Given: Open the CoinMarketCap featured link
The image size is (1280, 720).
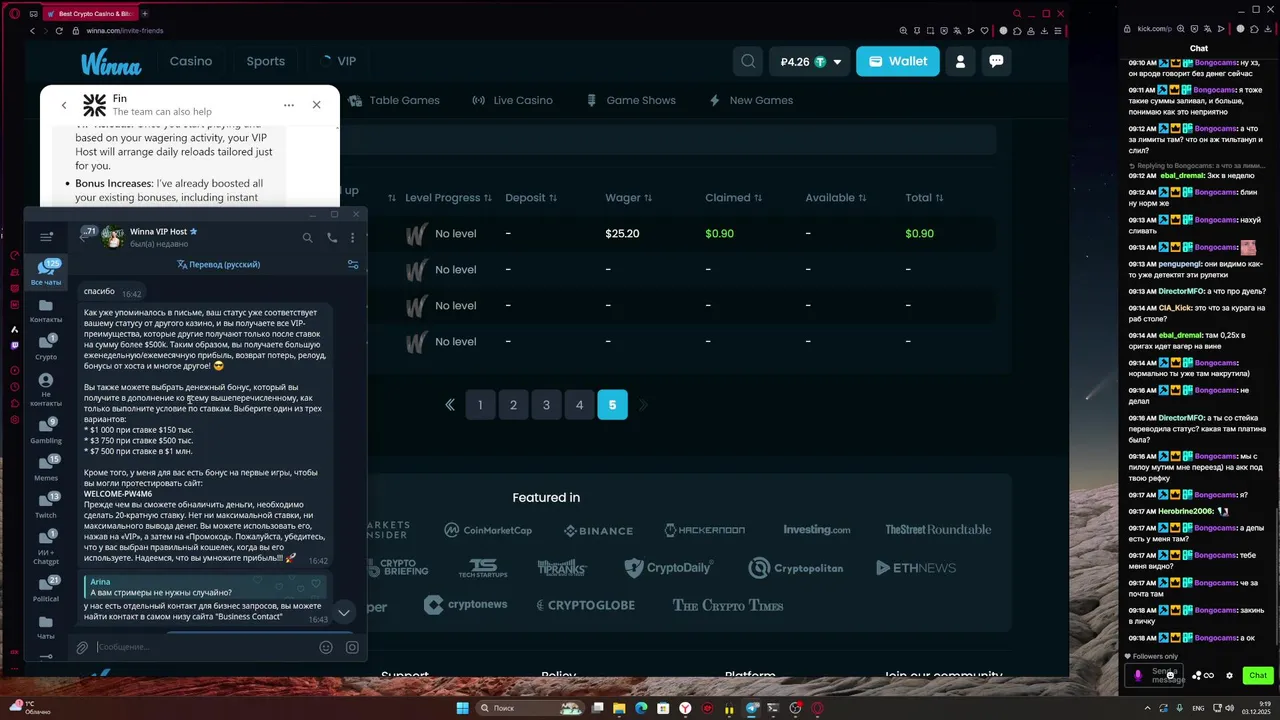Looking at the screenshot, I should tap(488, 530).
